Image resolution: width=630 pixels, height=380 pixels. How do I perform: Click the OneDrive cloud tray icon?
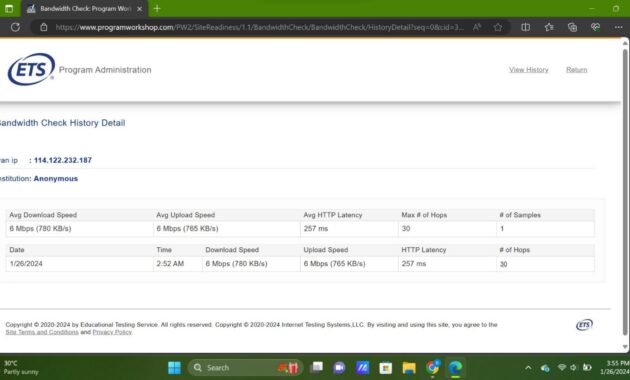click(545, 368)
